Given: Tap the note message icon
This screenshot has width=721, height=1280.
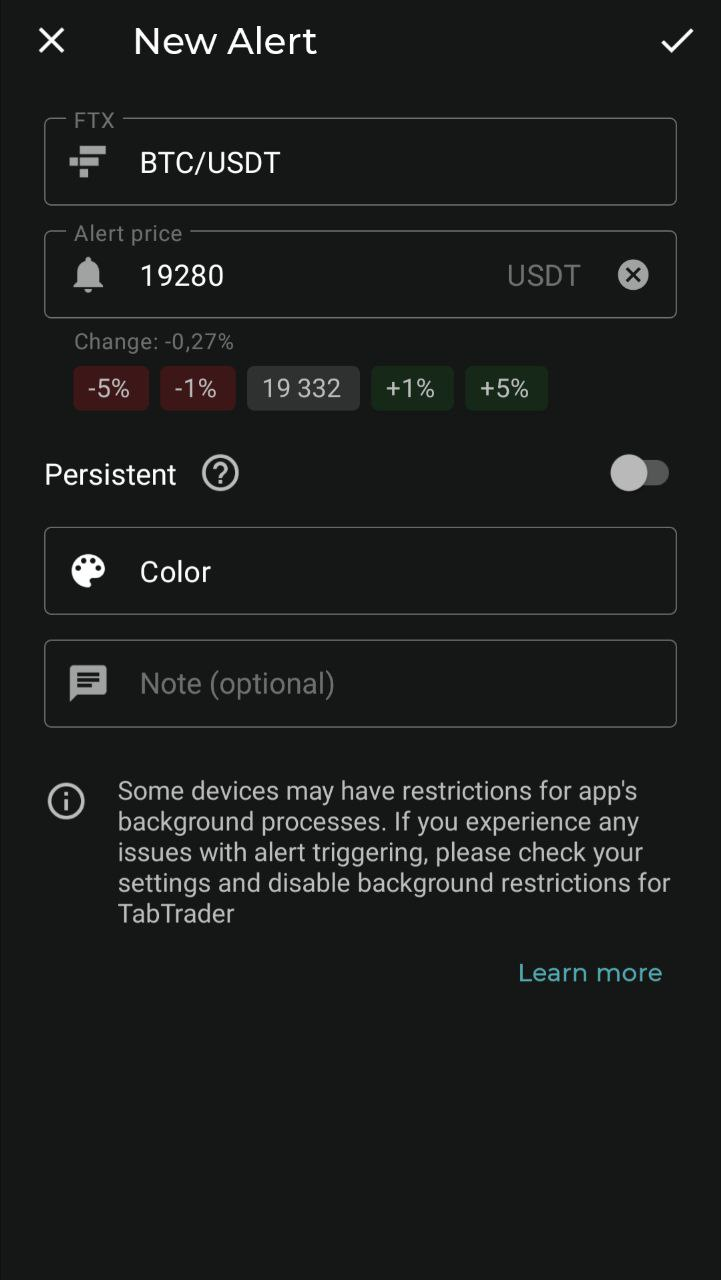Looking at the screenshot, I should pos(88,684).
